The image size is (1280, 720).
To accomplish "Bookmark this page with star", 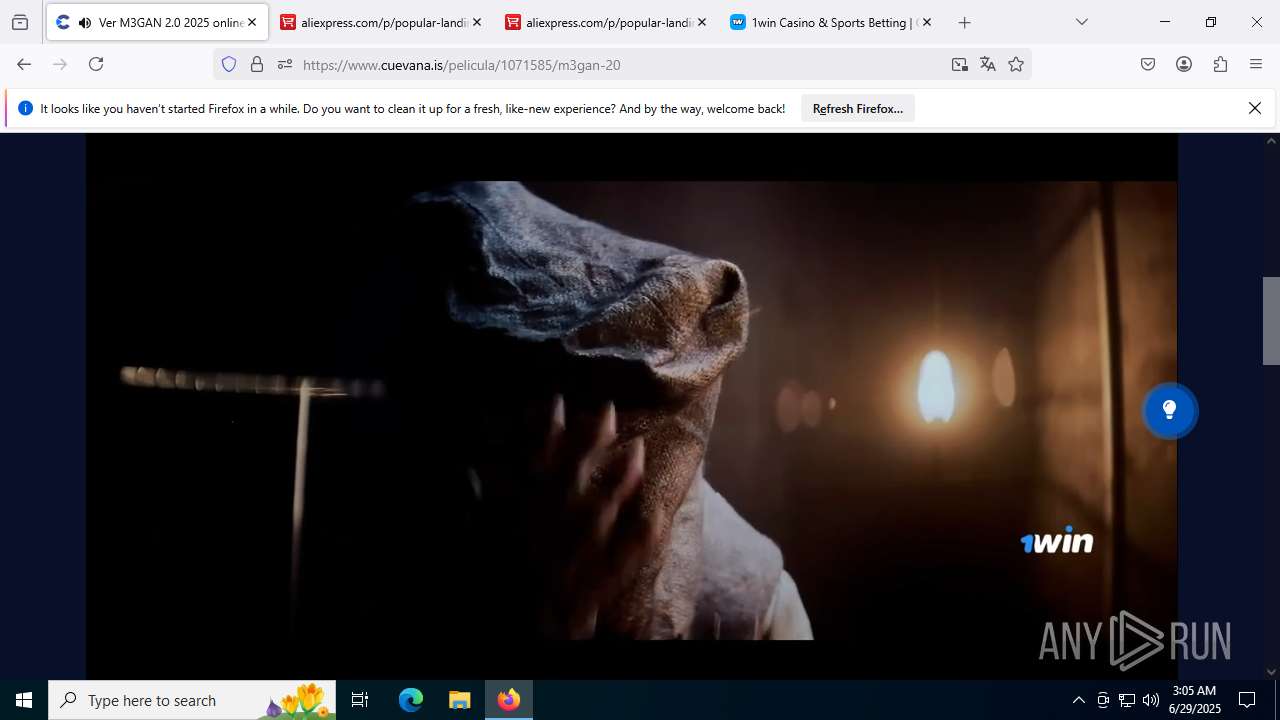I will pos(1016,64).
